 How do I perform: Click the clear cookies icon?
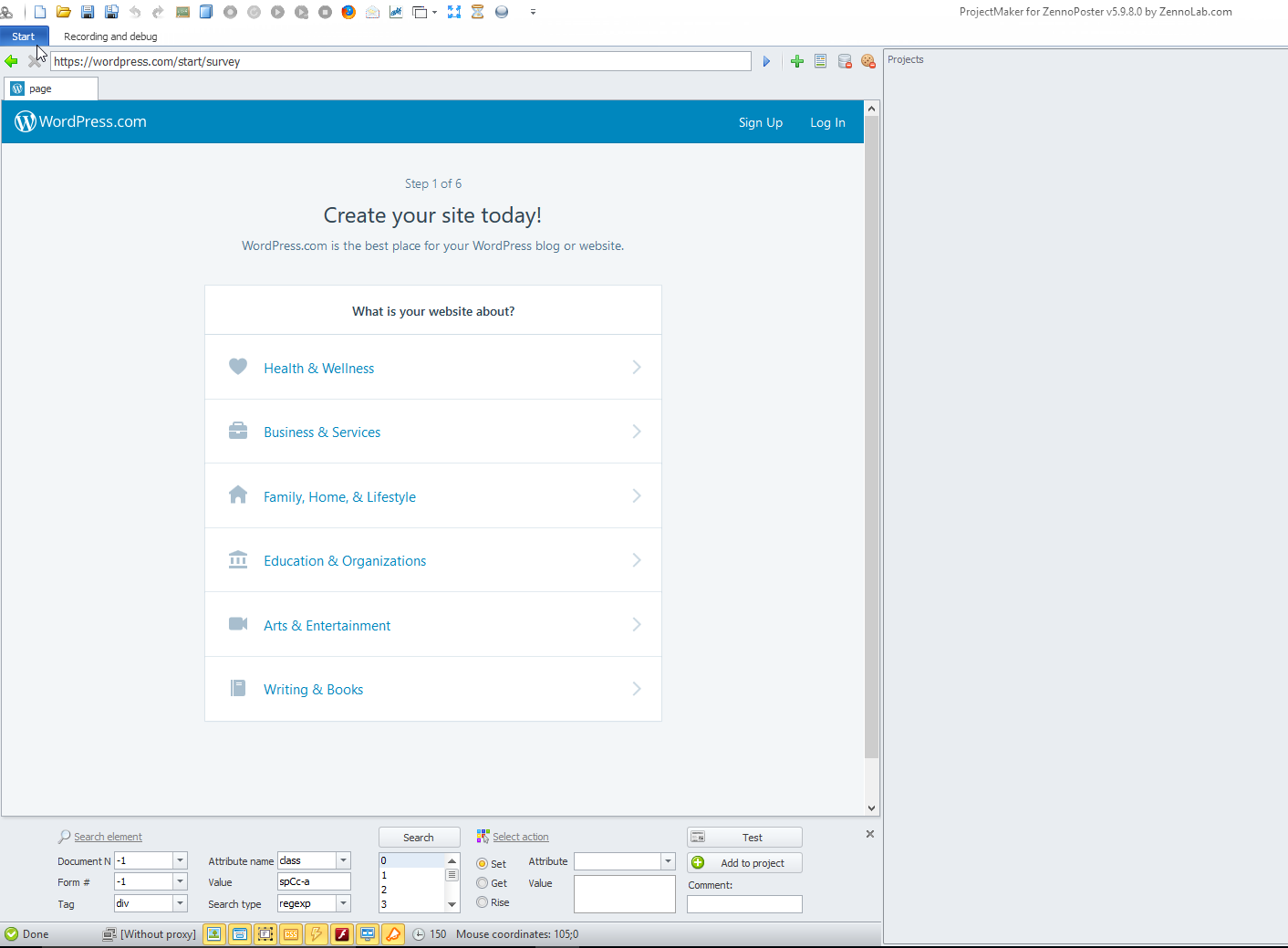pos(868,61)
